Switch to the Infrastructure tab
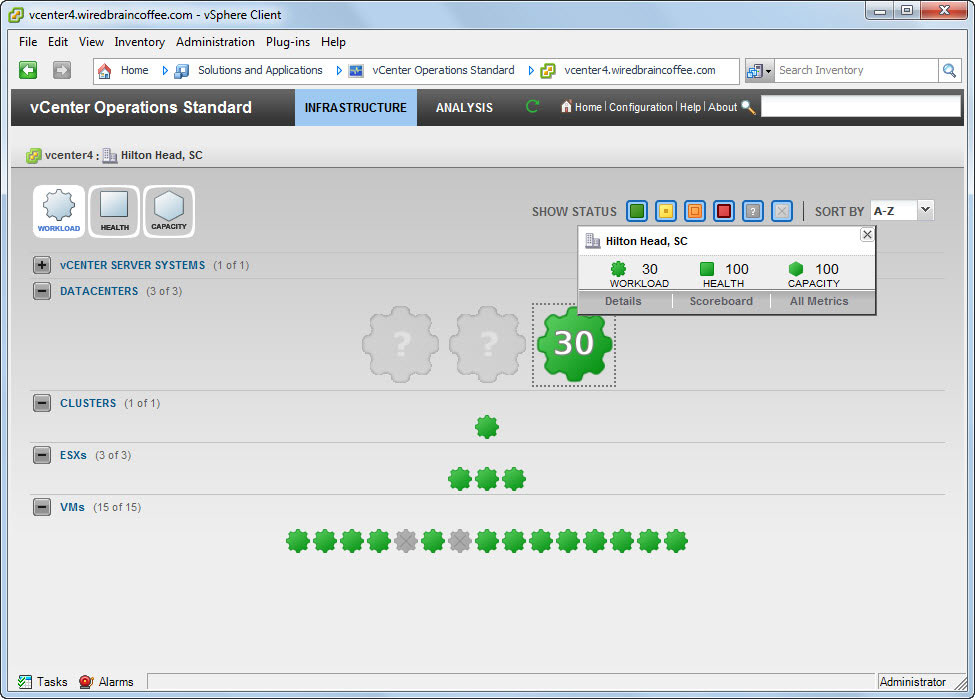Viewport: 975px width, 699px height. (x=356, y=108)
